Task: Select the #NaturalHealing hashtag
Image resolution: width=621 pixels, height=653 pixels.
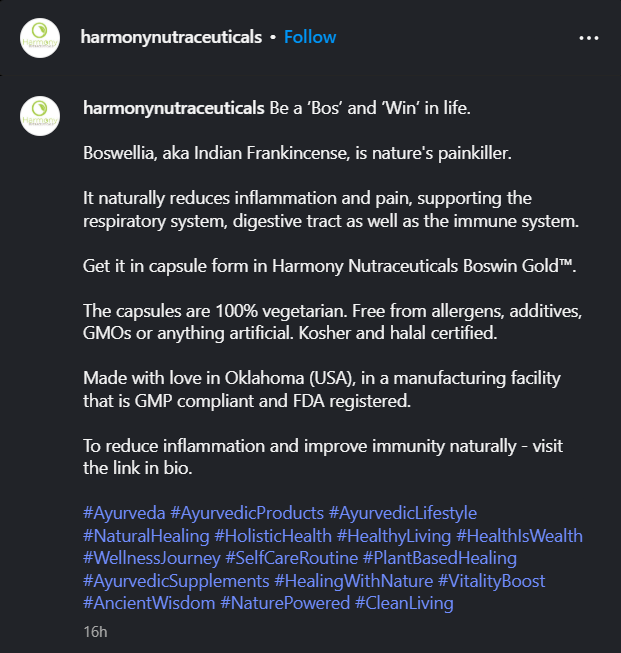Action: [146, 536]
